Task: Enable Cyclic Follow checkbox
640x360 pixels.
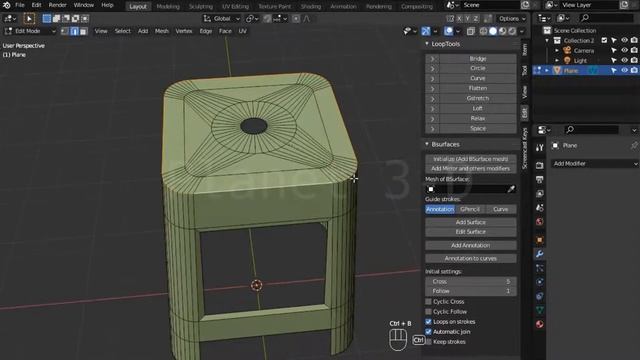Action: [x=428, y=312]
